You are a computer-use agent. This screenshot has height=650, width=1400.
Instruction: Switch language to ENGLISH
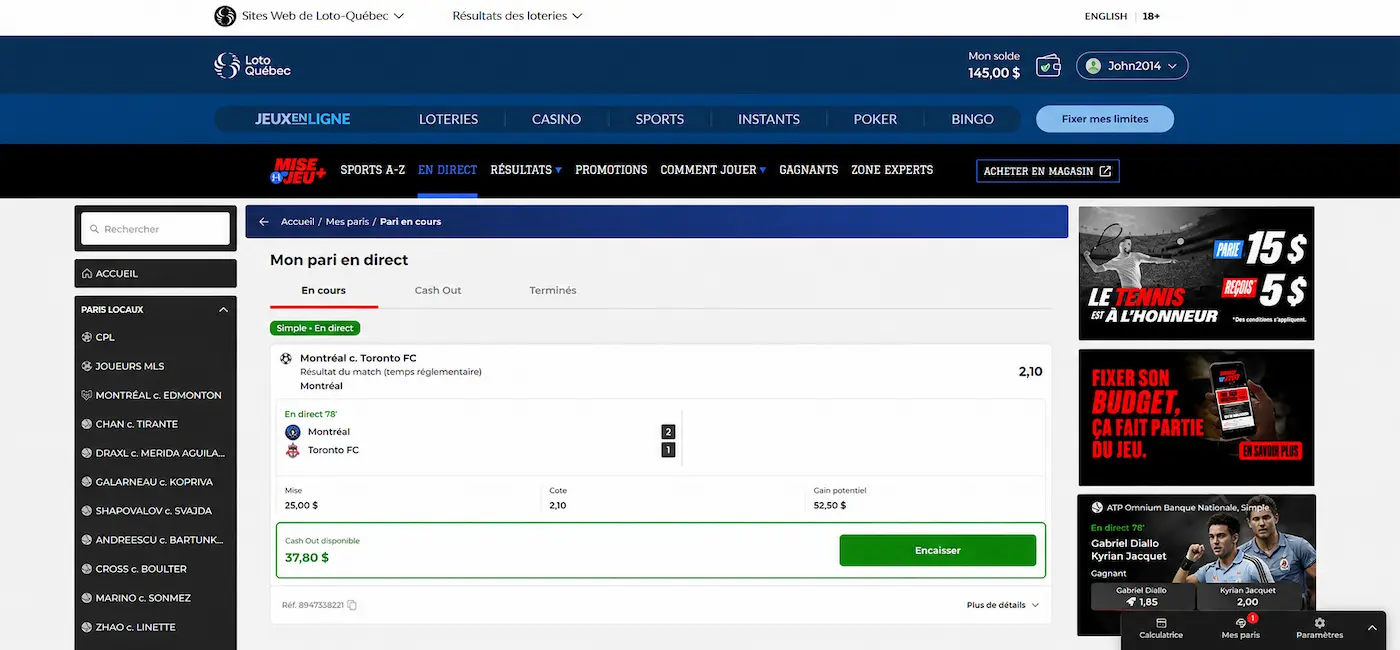click(1106, 16)
